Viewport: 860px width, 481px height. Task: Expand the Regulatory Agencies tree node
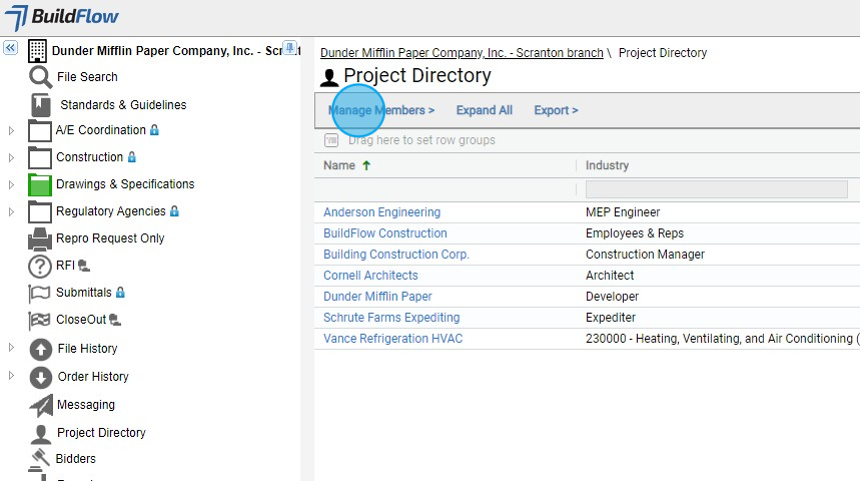pyautogui.click(x=11, y=212)
